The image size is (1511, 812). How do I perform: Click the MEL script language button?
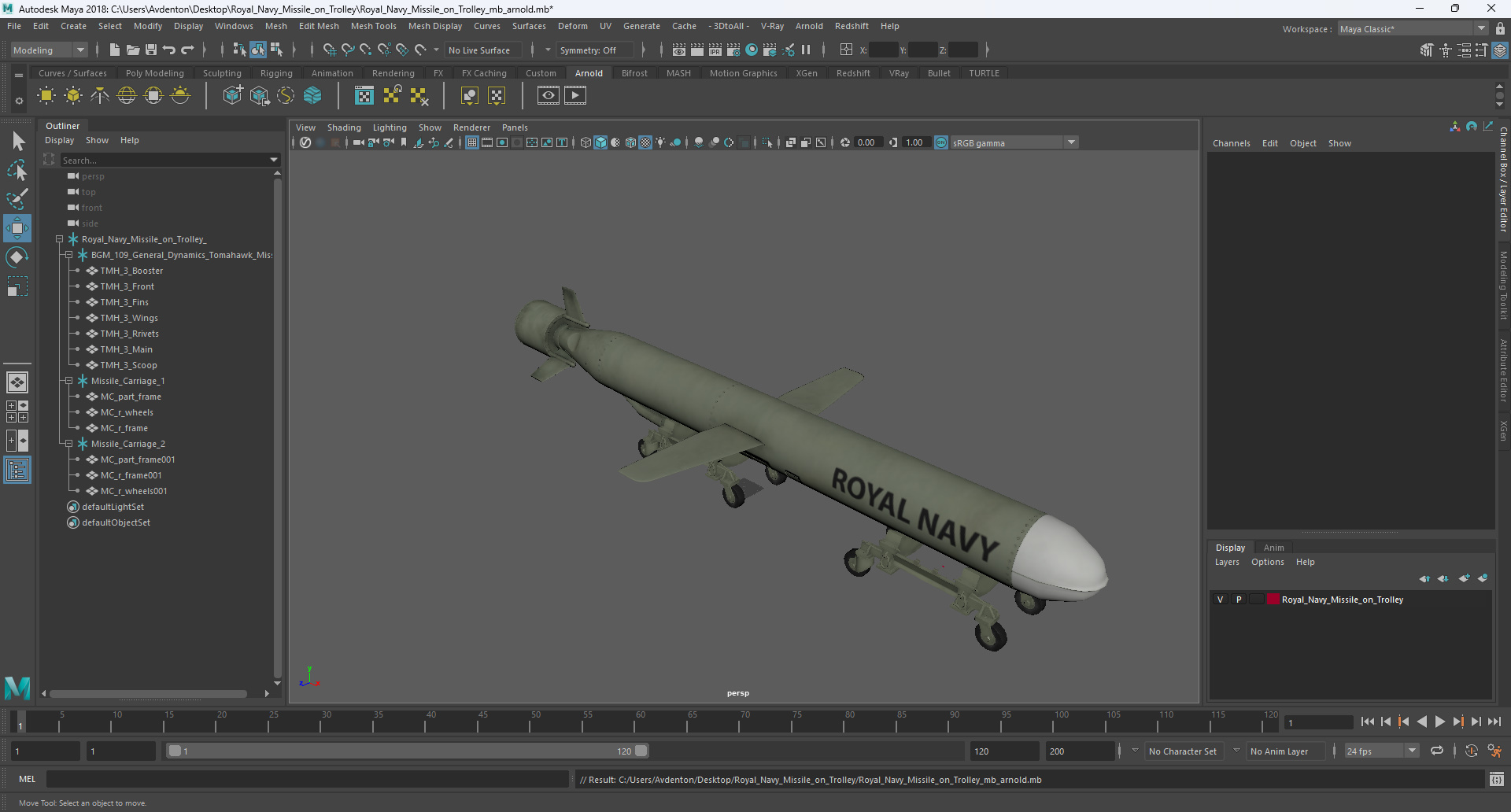coord(28,779)
